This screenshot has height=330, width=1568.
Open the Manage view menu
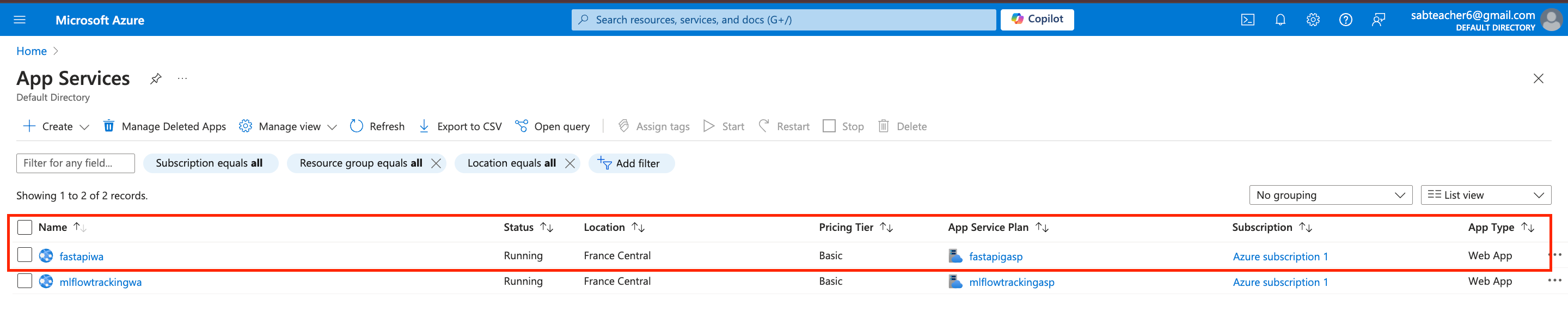tap(288, 127)
